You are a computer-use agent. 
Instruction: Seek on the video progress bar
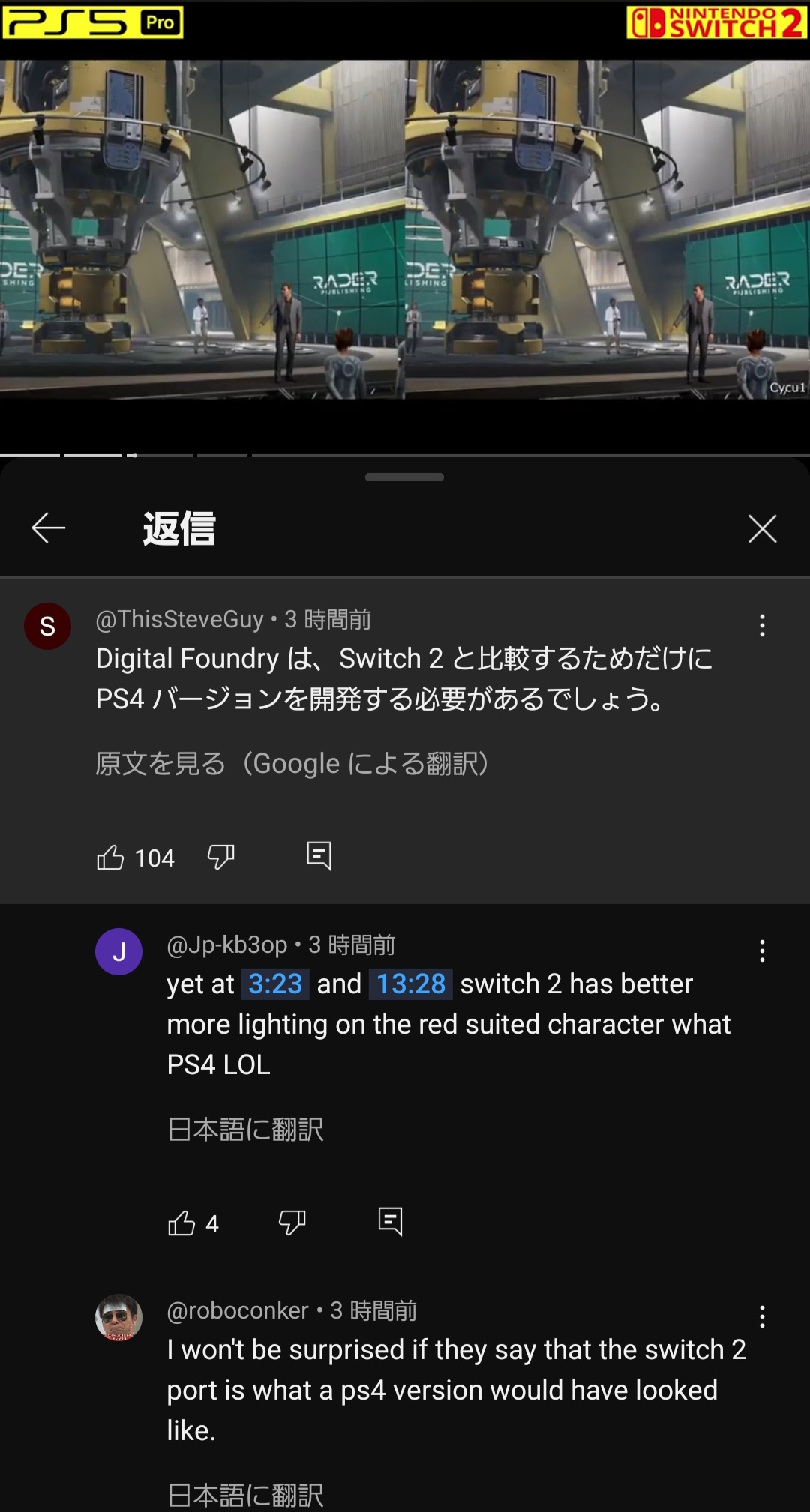coord(405,455)
